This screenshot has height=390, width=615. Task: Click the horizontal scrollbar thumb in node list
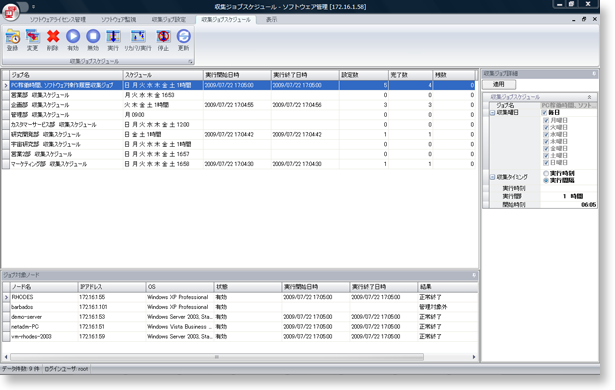[x=217, y=357]
